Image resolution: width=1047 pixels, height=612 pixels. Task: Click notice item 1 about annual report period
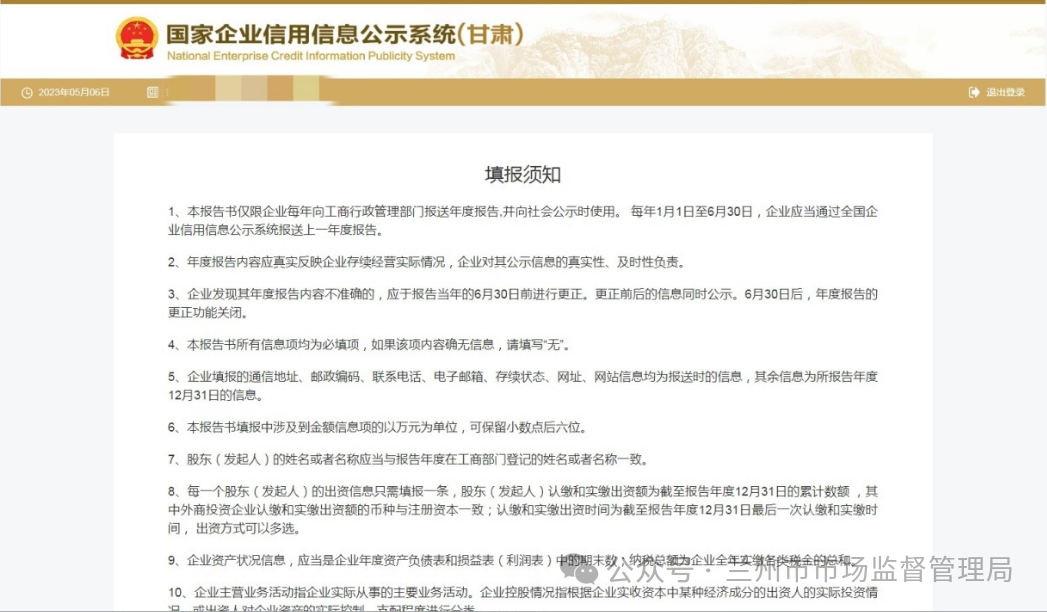[x=523, y=220]
